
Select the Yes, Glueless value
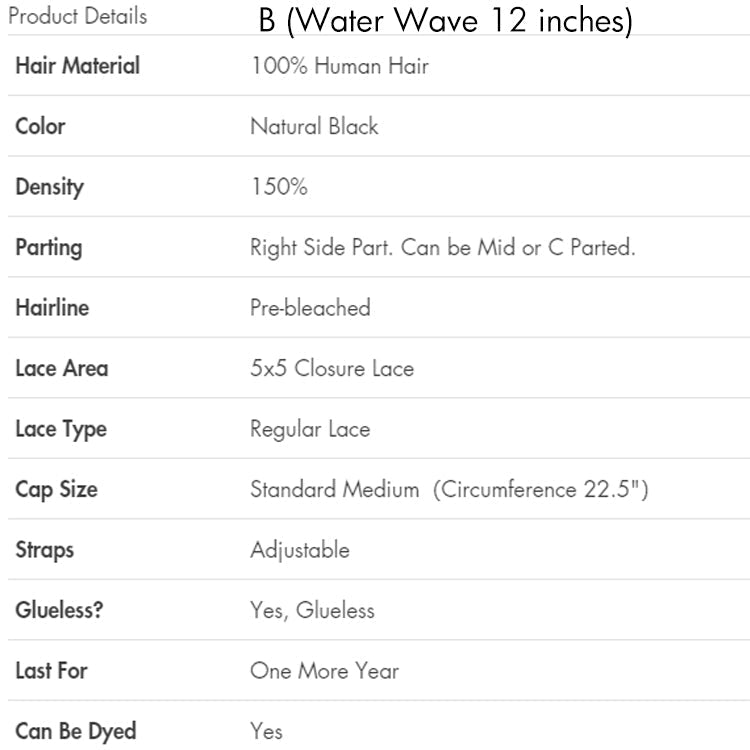[313, 611]
